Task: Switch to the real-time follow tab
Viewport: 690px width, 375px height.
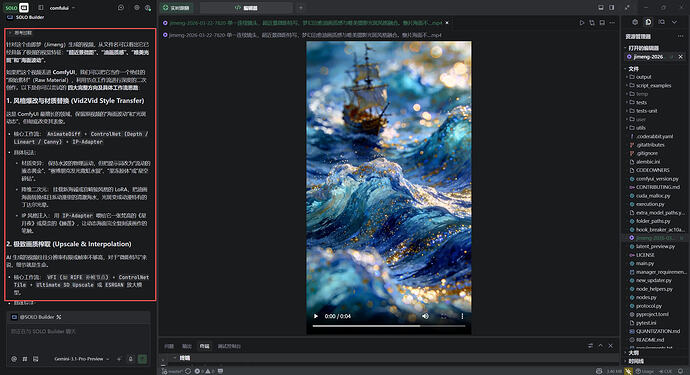Action: point(176,7)
